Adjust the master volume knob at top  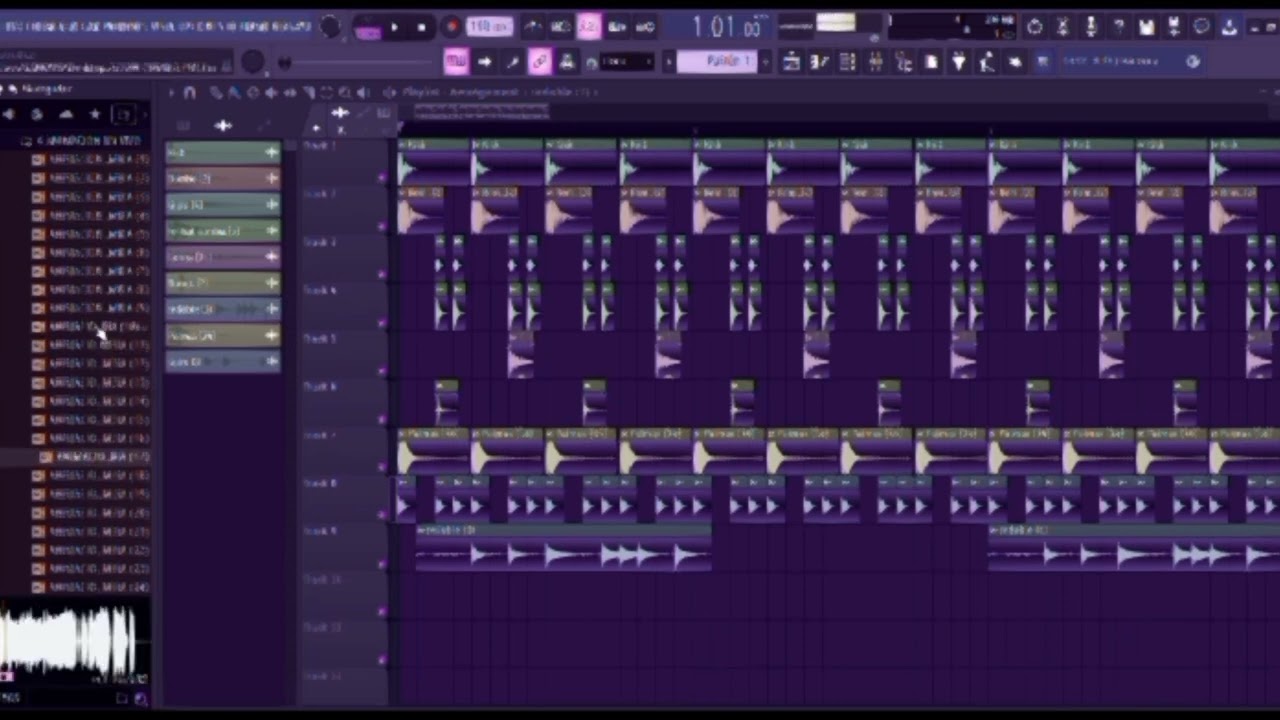click(x=330, y=28)
